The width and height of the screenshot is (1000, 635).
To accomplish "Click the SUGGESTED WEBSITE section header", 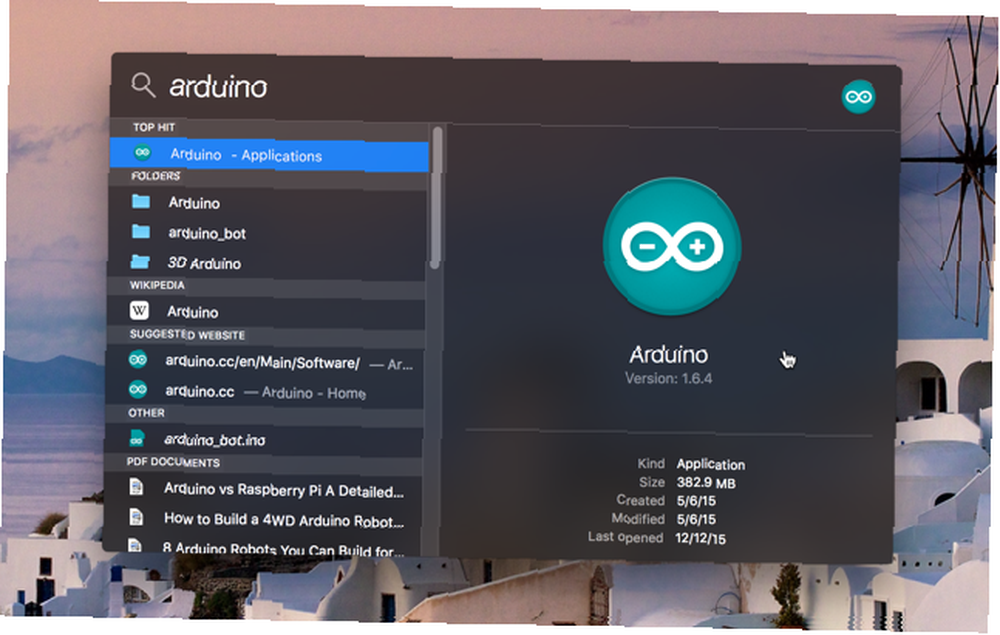I will pyautogui.click(x=187, y=335).
